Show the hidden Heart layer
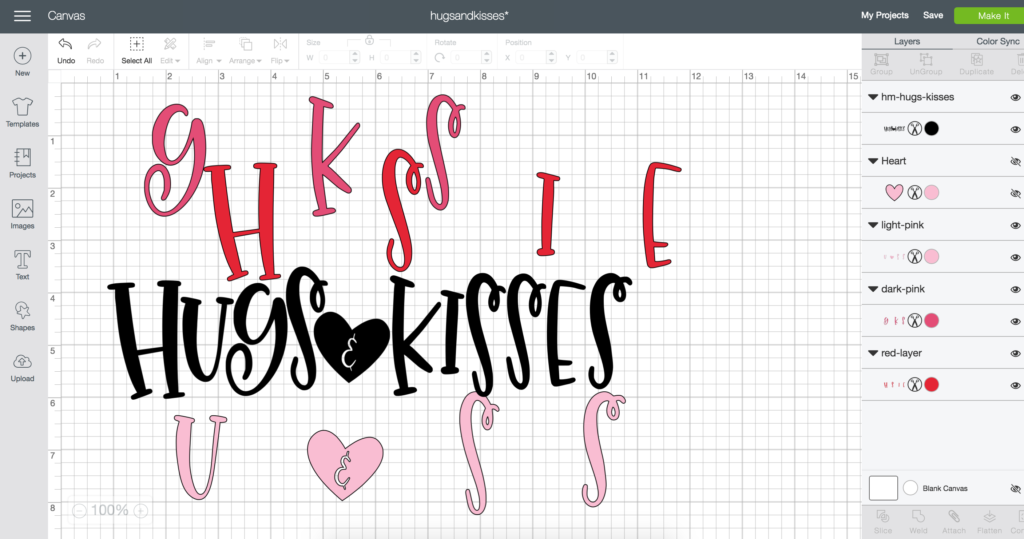 (1015, 161)
